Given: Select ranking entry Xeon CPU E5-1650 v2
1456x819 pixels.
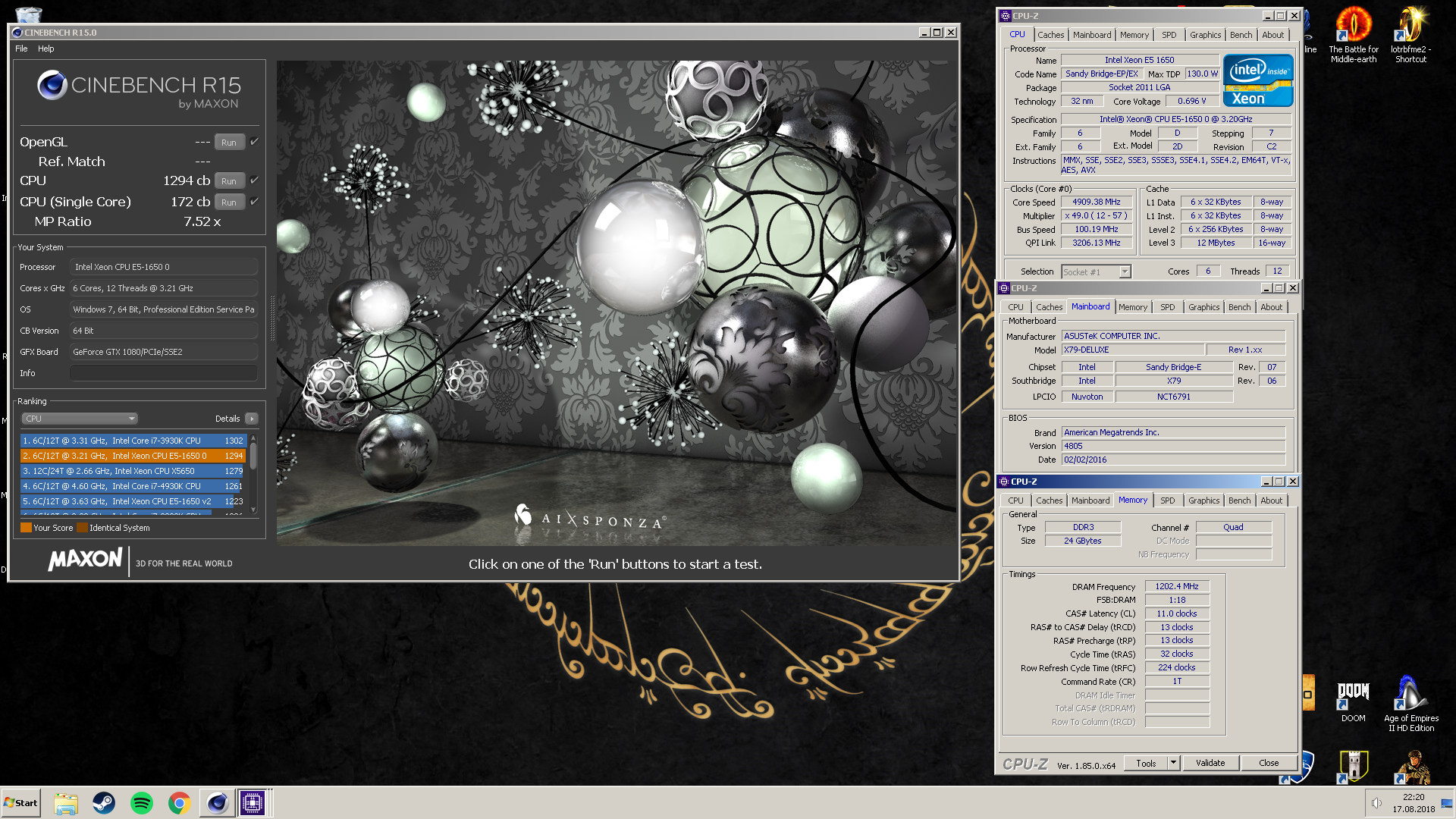Looking at the screenshot, I should (133, 501).
